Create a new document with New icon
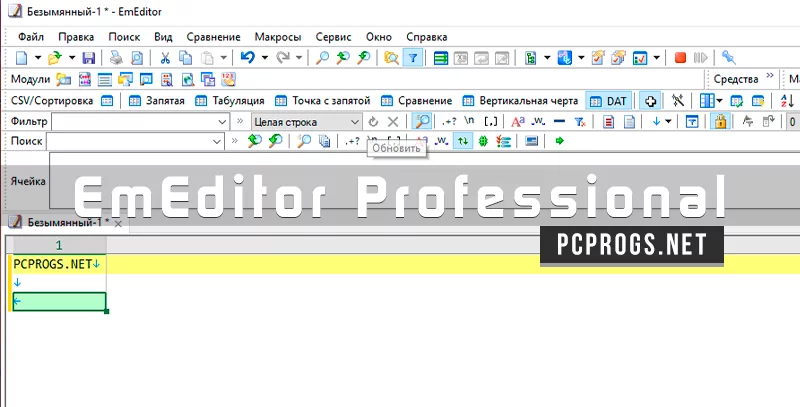This screenshot has width=800, height=407. [21, 58]
